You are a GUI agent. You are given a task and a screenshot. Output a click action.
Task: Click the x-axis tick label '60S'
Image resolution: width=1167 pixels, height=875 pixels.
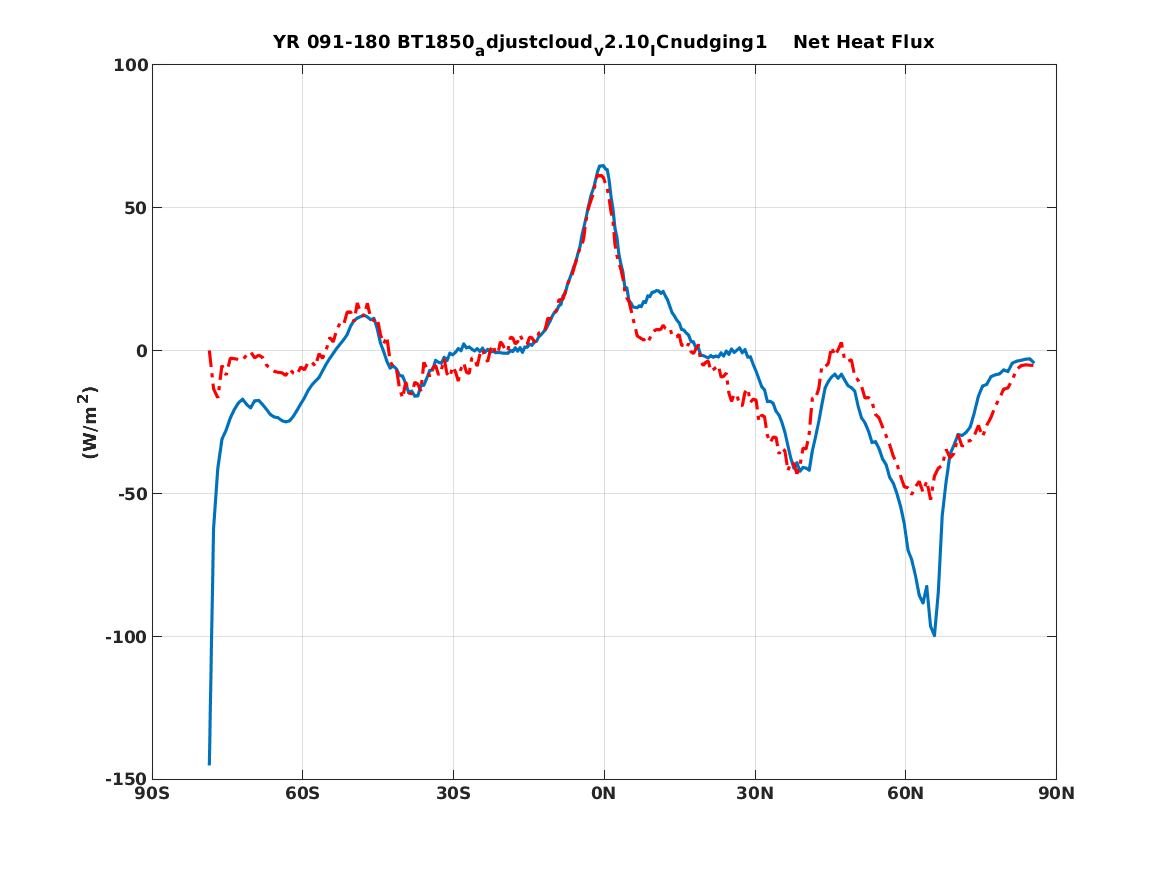point(302,794)
